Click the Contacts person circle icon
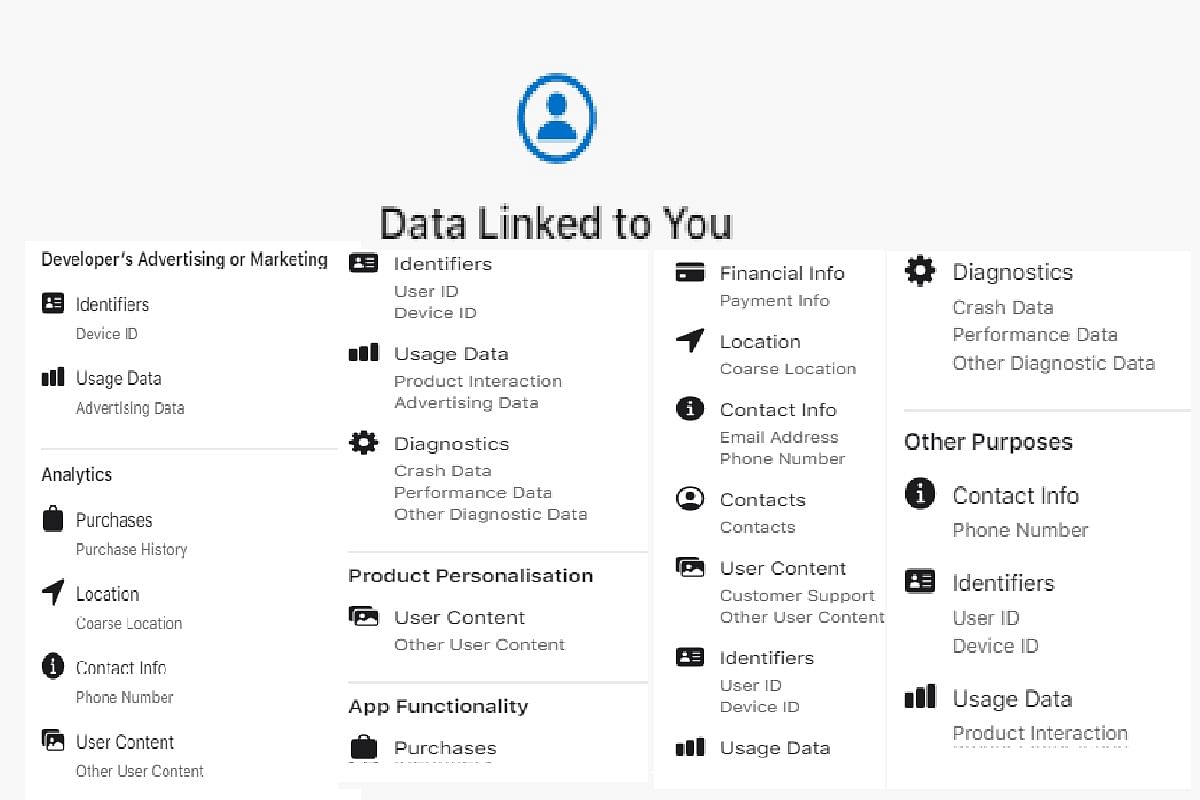 [690, 499]
